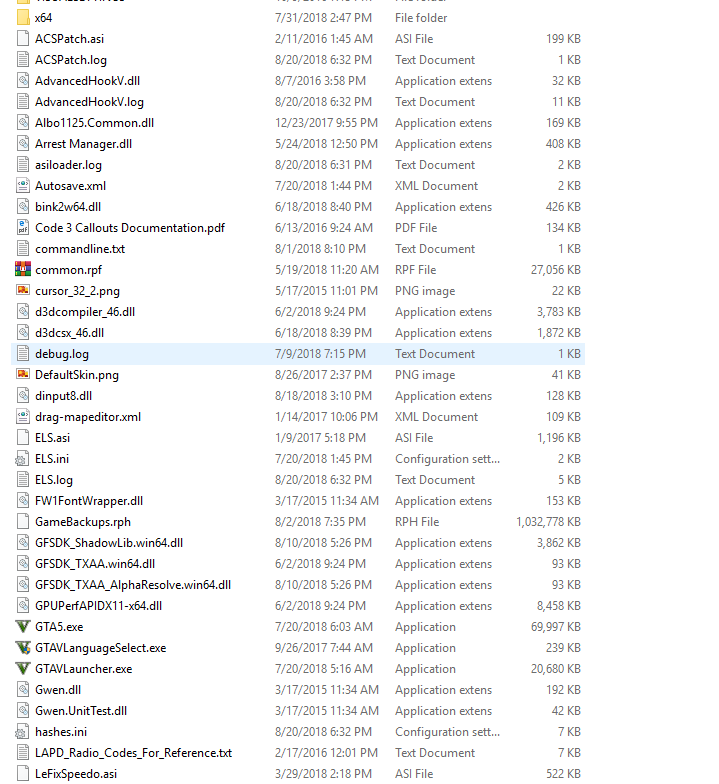Image resolution: width=719 pixels, height=784 pixels.
Task: Click the RPF File type text
Action: click(416, 270)
